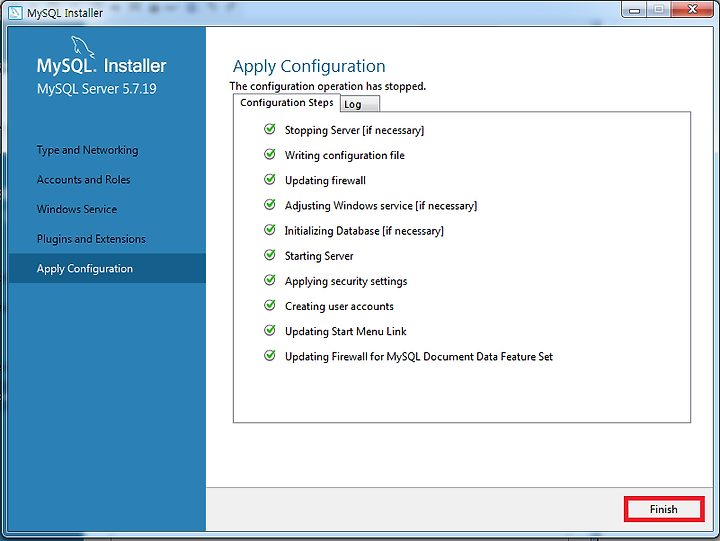
Task: Select 'Starting Server' step text
Action: [x=319, y=256]
